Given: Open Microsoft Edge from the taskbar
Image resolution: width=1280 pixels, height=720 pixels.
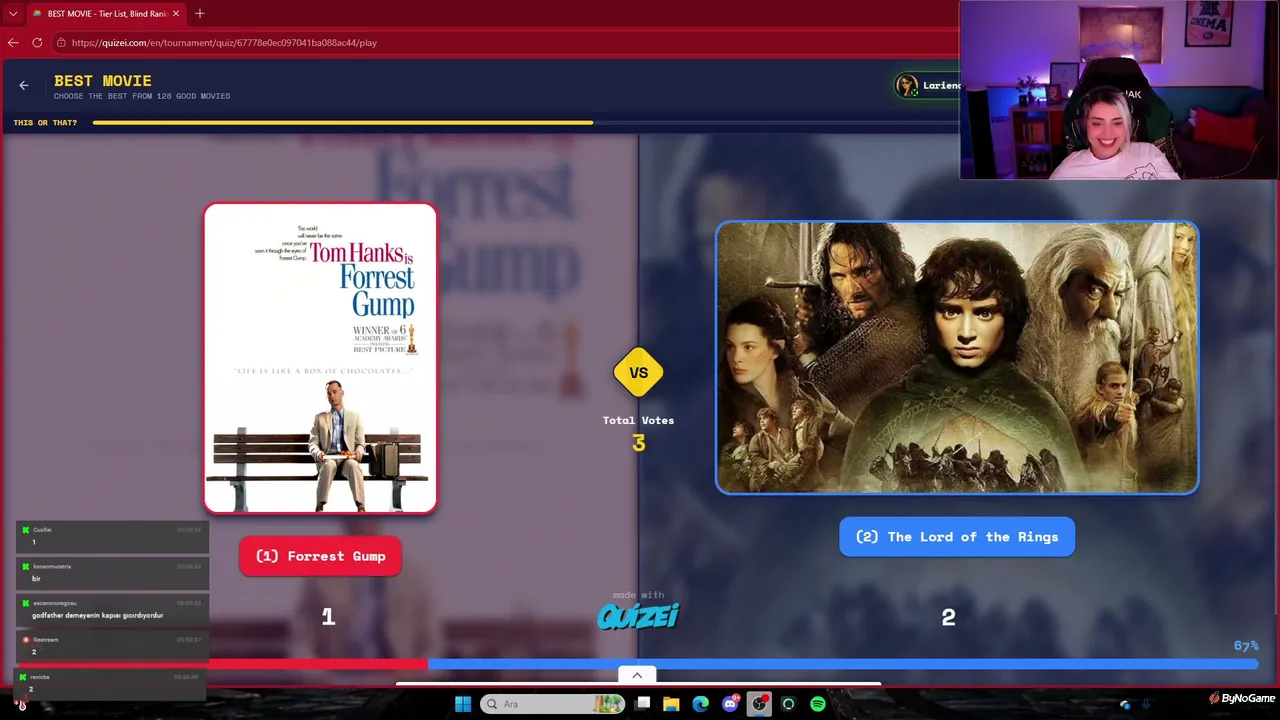Looking at the screenshot, I should click(701, 704).
